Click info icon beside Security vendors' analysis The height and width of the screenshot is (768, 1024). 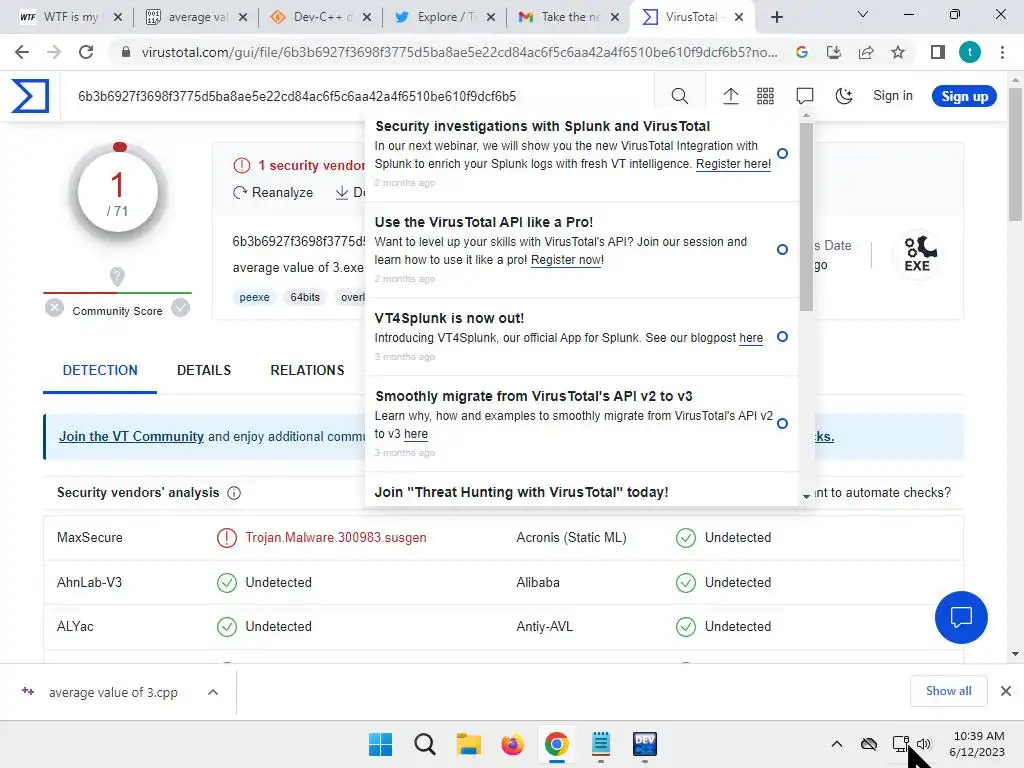[234, 493]
